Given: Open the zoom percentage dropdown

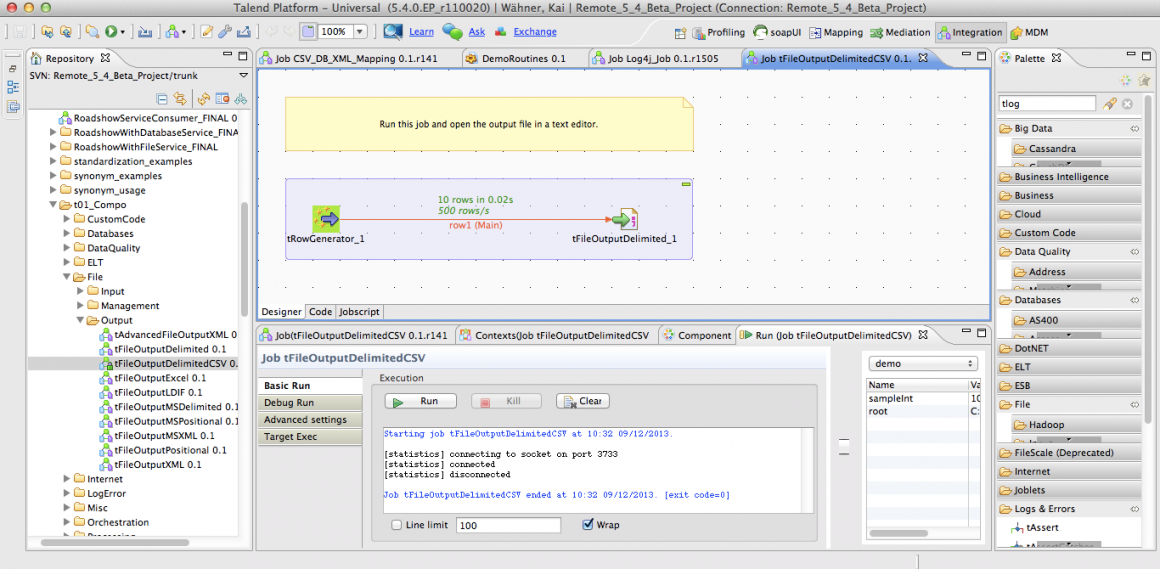Looking at the screenshot, I should tap(359, 32).
